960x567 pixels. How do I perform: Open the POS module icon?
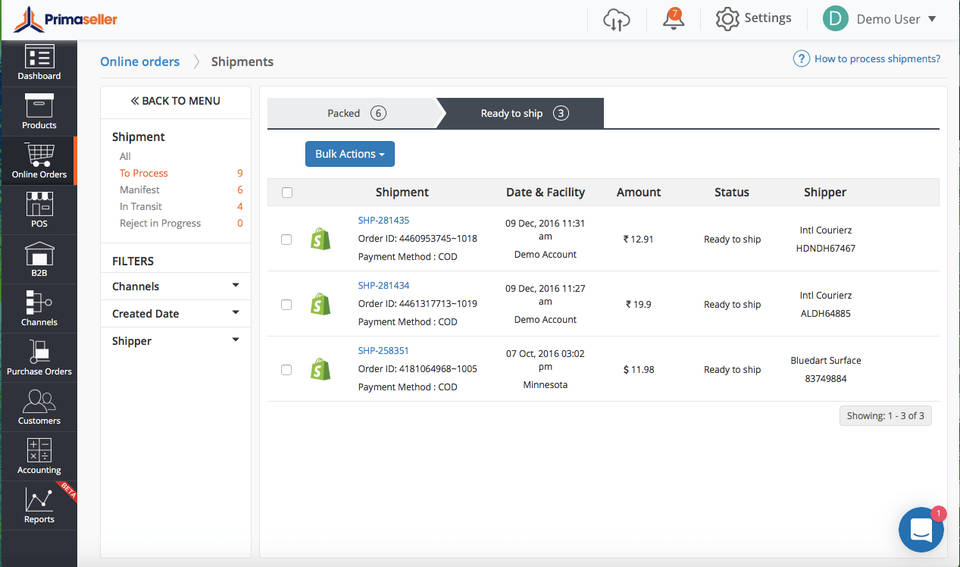pos(39,210)
